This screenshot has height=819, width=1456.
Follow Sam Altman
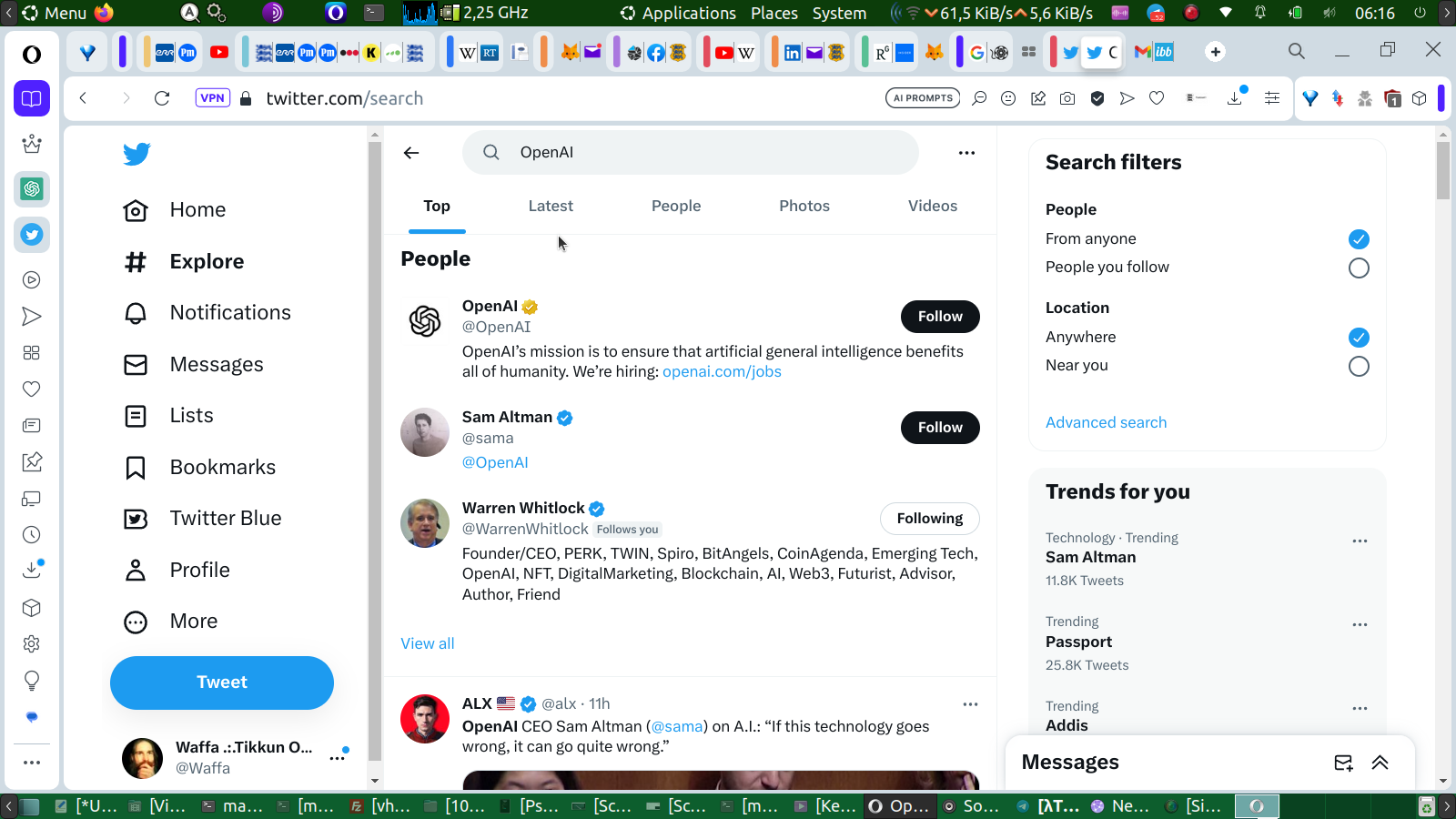click(940, 428)
